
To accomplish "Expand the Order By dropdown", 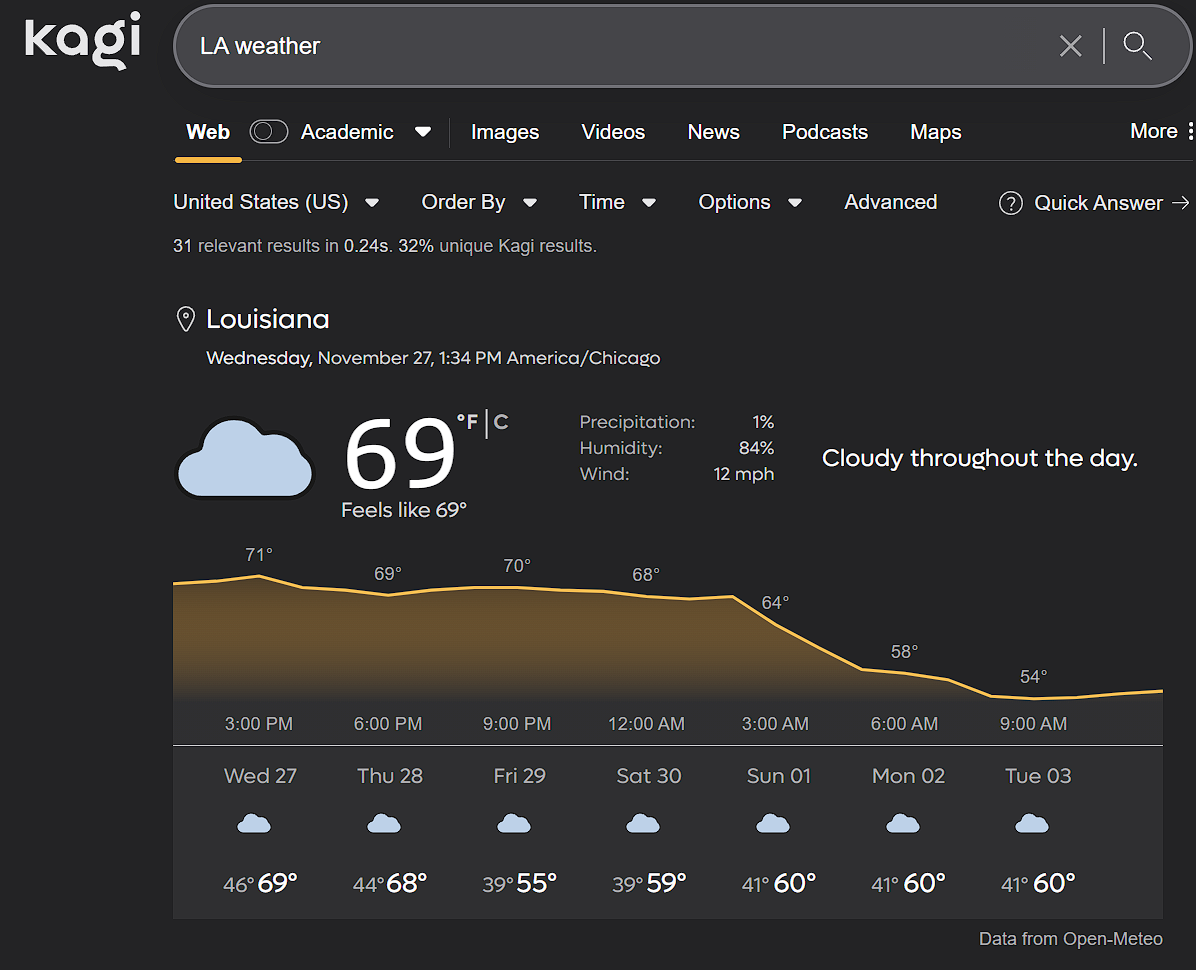I will click(x=479, y=203).
